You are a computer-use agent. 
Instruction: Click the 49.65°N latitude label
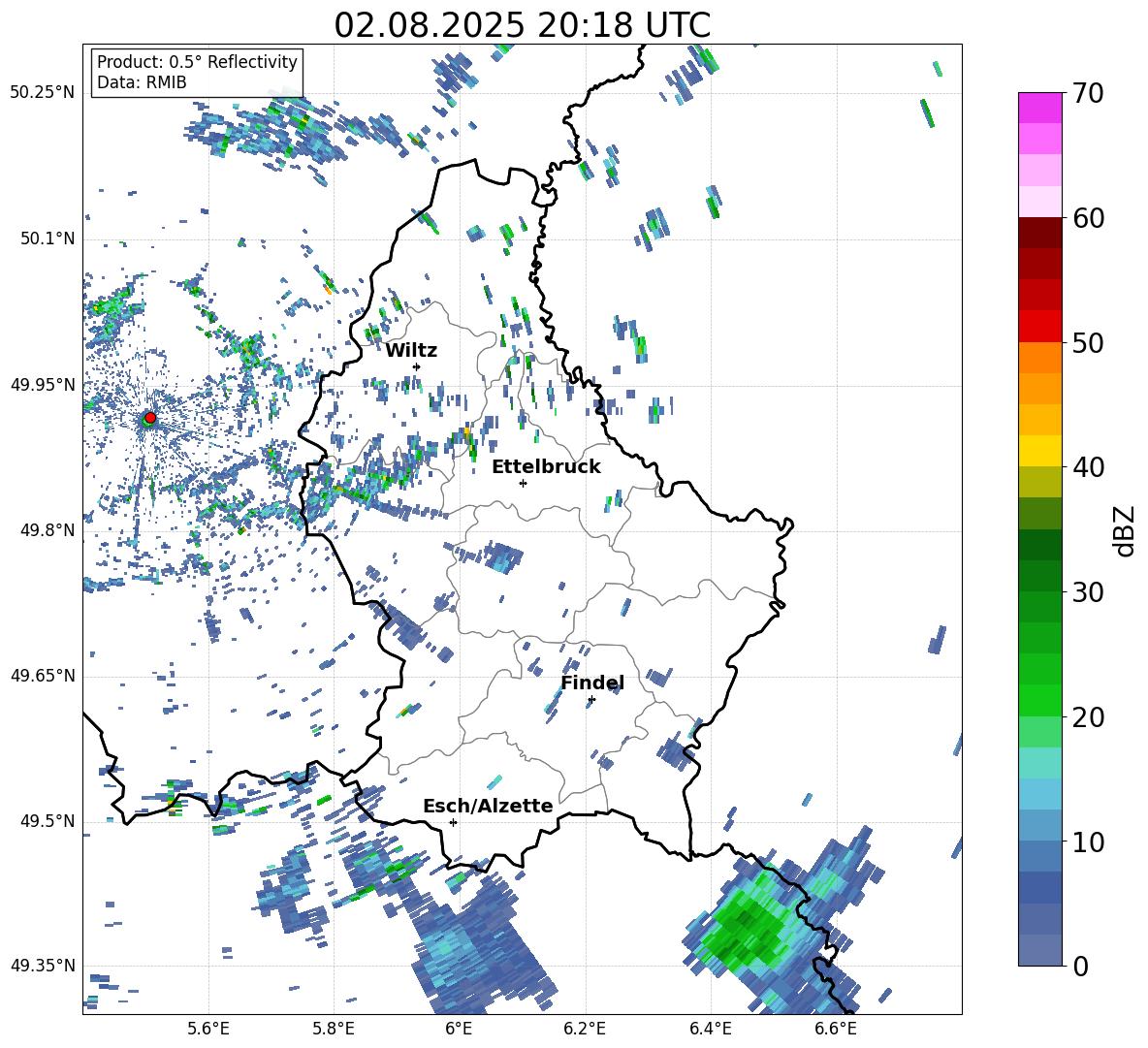[43, 675]
